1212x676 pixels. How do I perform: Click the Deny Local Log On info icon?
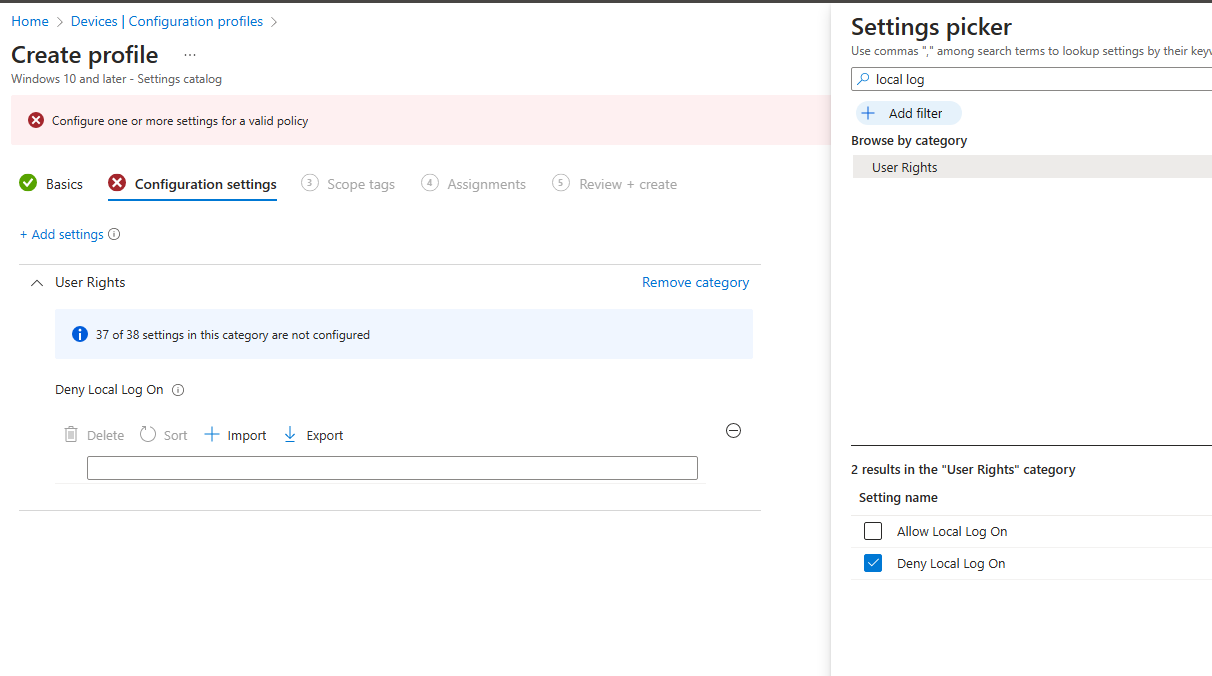[x=178, y=390]
